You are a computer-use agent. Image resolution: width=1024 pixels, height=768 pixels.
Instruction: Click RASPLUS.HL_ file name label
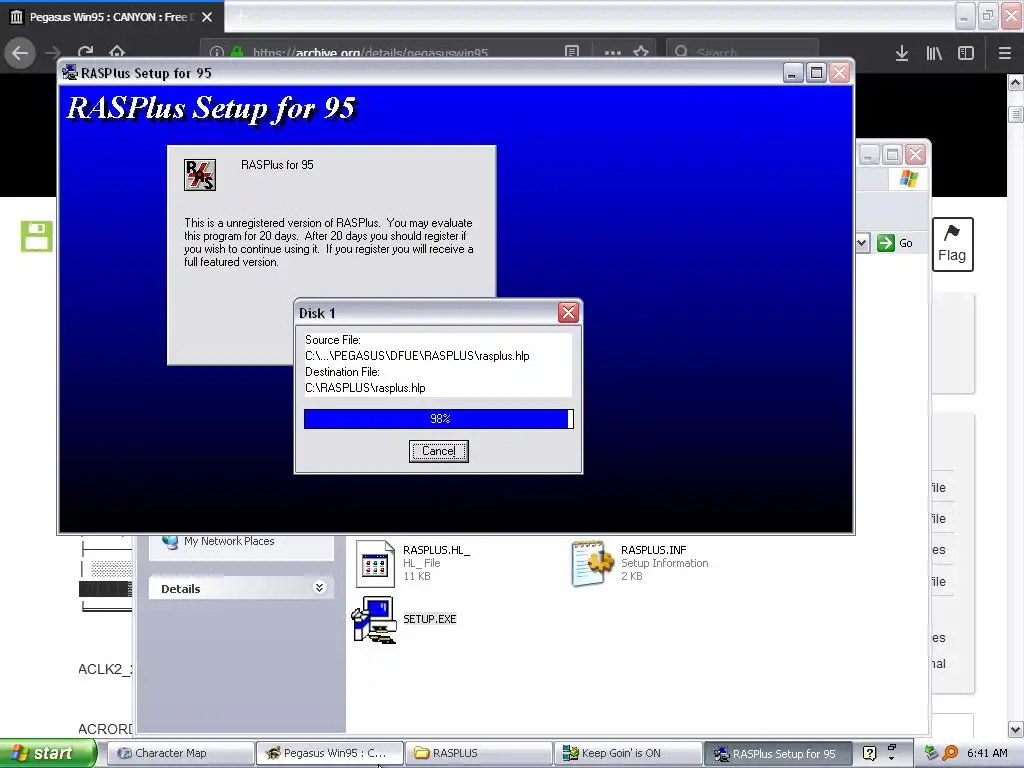436,550
